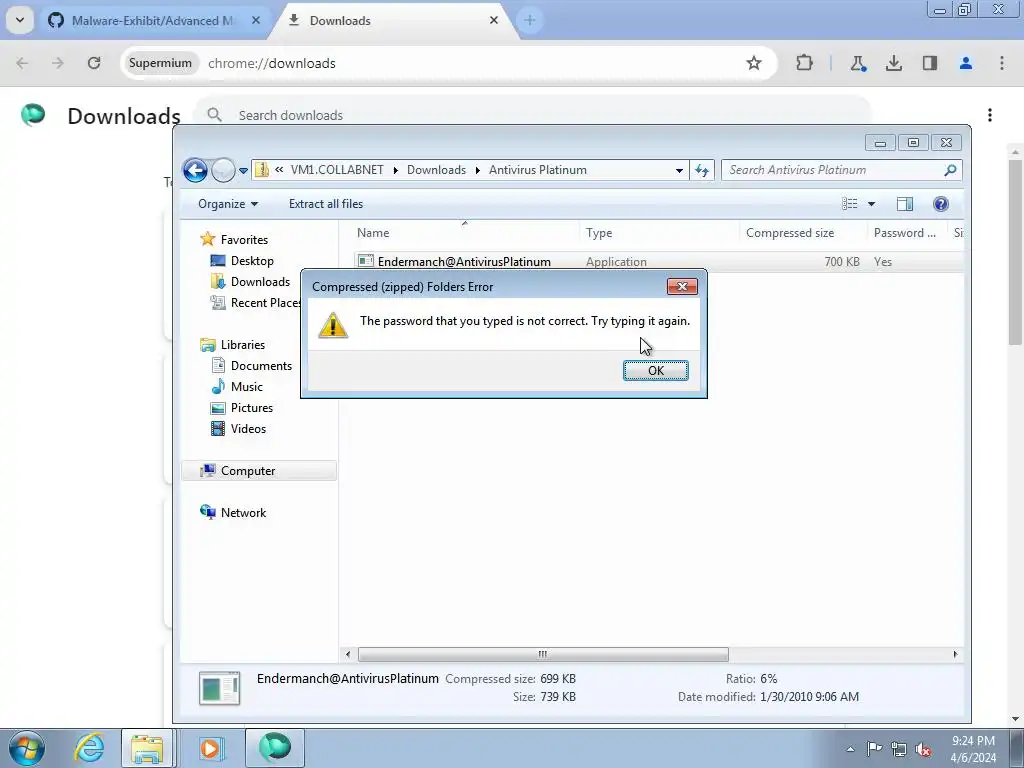Sort by the Type column header
This screenshot has height=768, width=1024.
pos(658,232)
